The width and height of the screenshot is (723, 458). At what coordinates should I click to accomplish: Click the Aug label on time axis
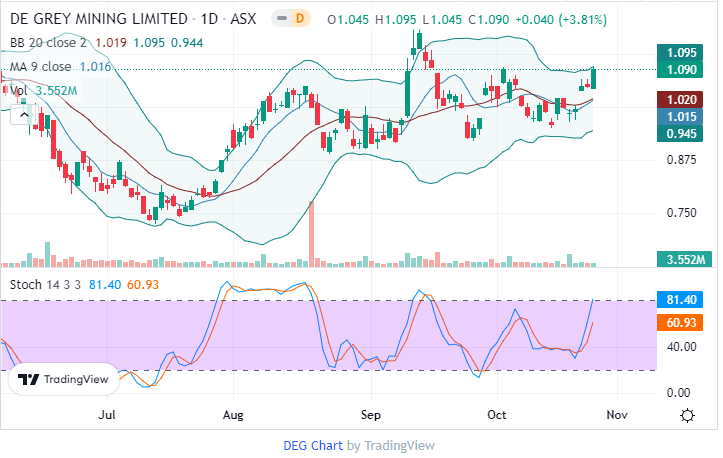[x=233, y=414]
